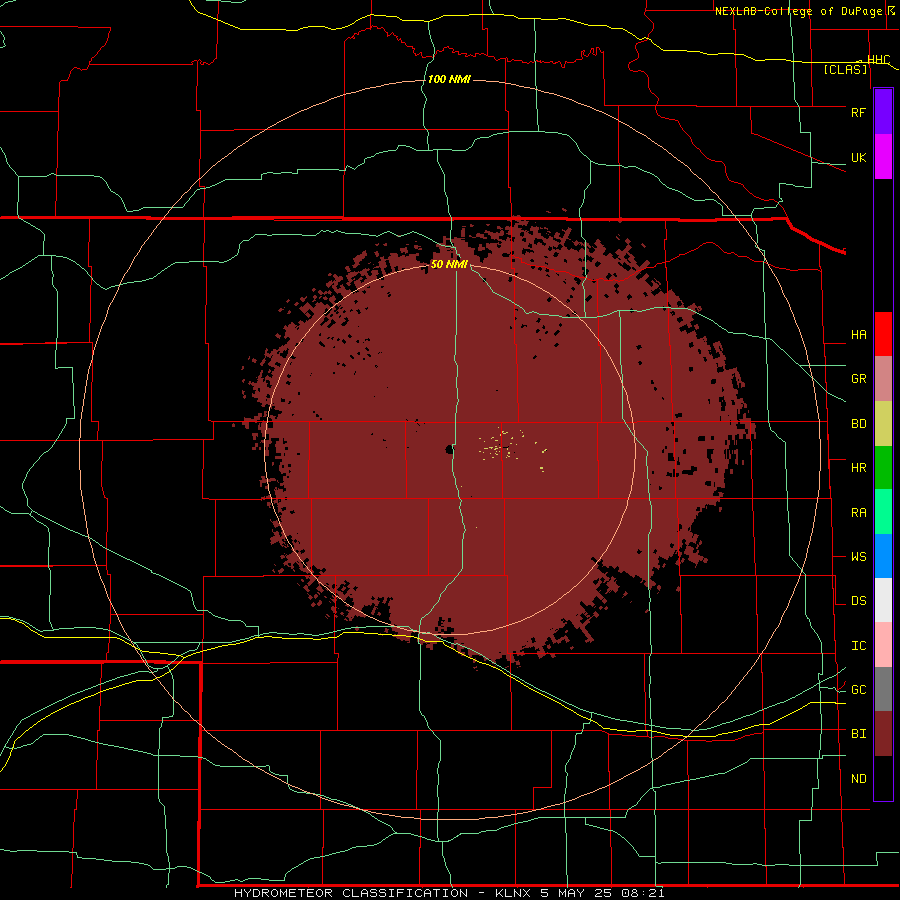Screen dimensions: 900x900
Task: Click the HR legend label
Action: [x=858, y=468]
